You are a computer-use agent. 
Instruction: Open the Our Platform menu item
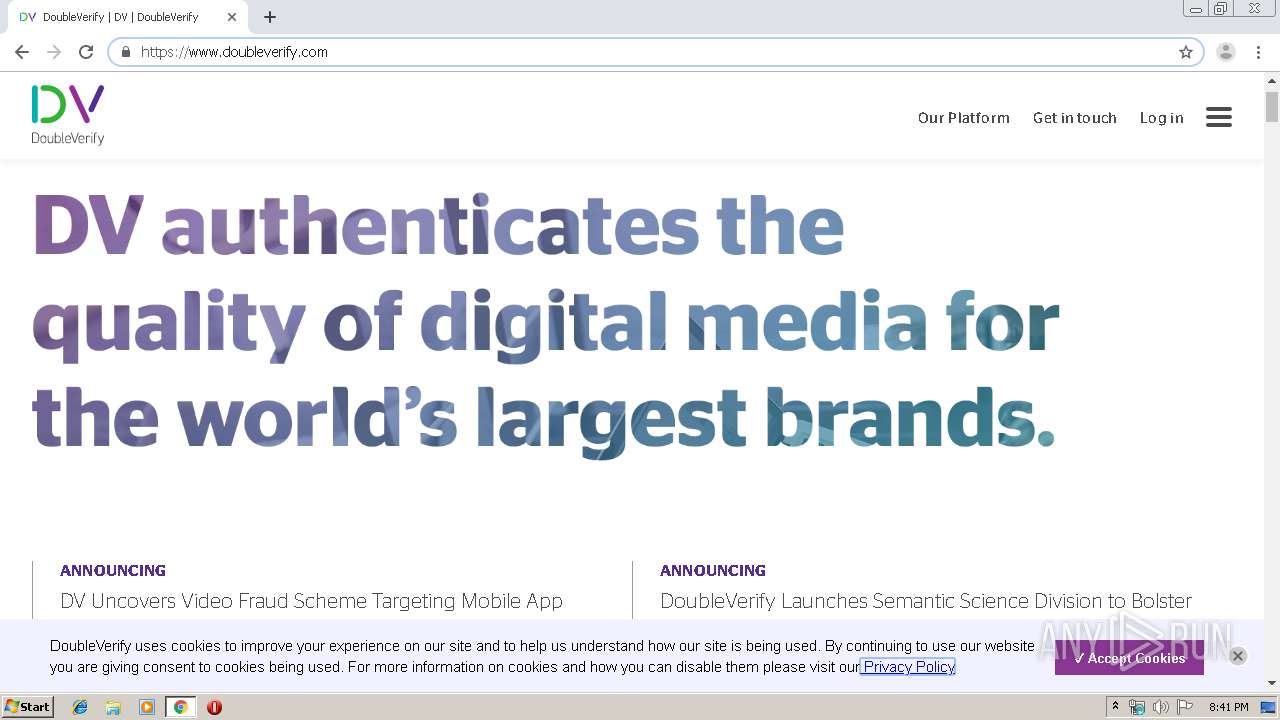[964, 118]
